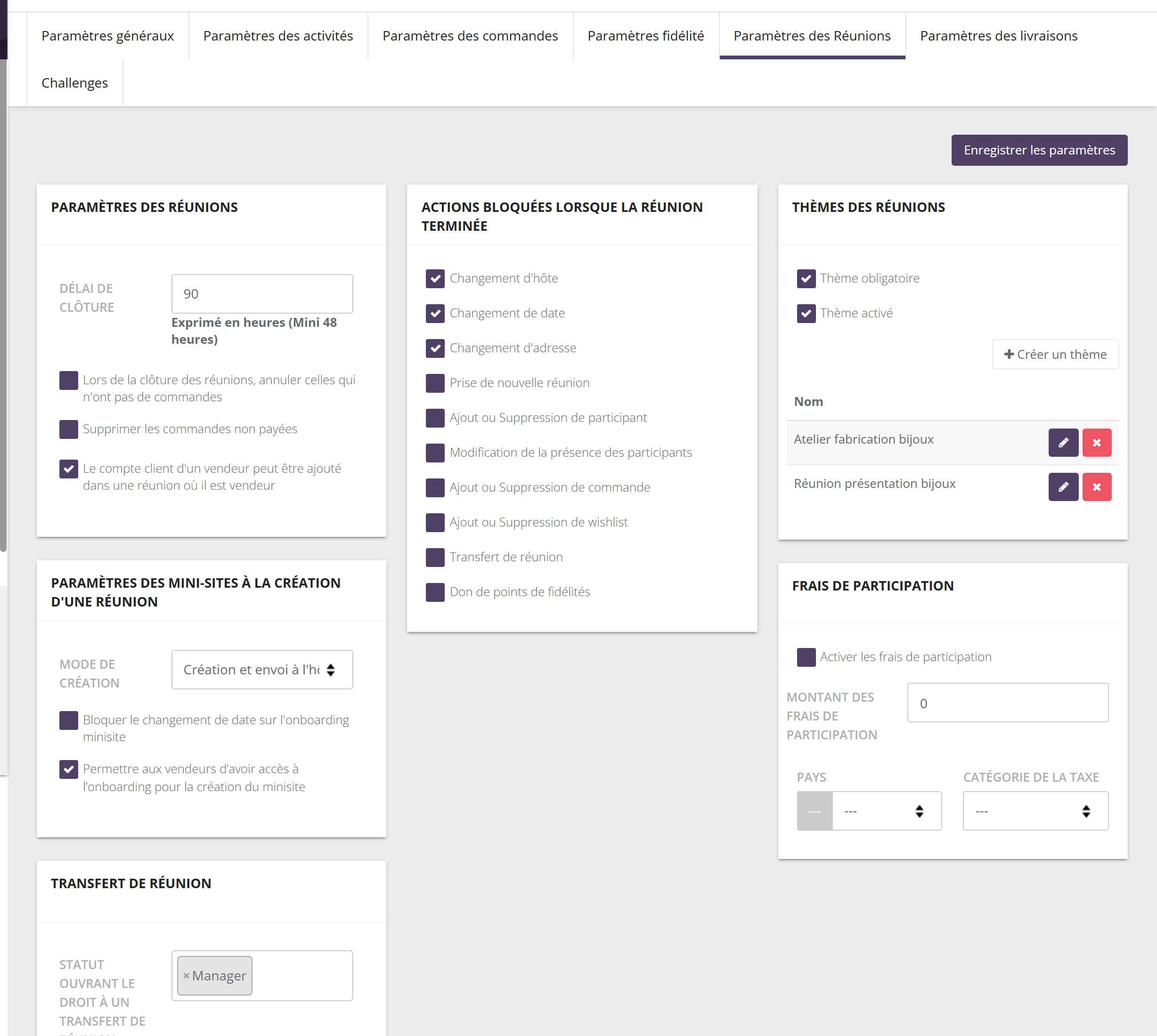Image resolution: width=1157 pixels, height=1036 pixels.
Task: Uncheck the Changement d'hôte checkbox
Action: click(435, 278)
